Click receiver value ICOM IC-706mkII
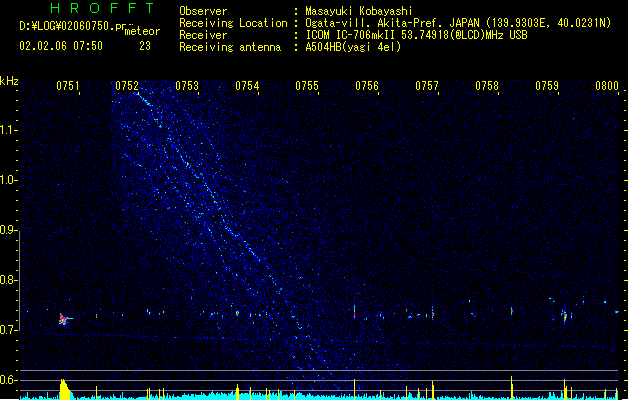 click(351, 35)
